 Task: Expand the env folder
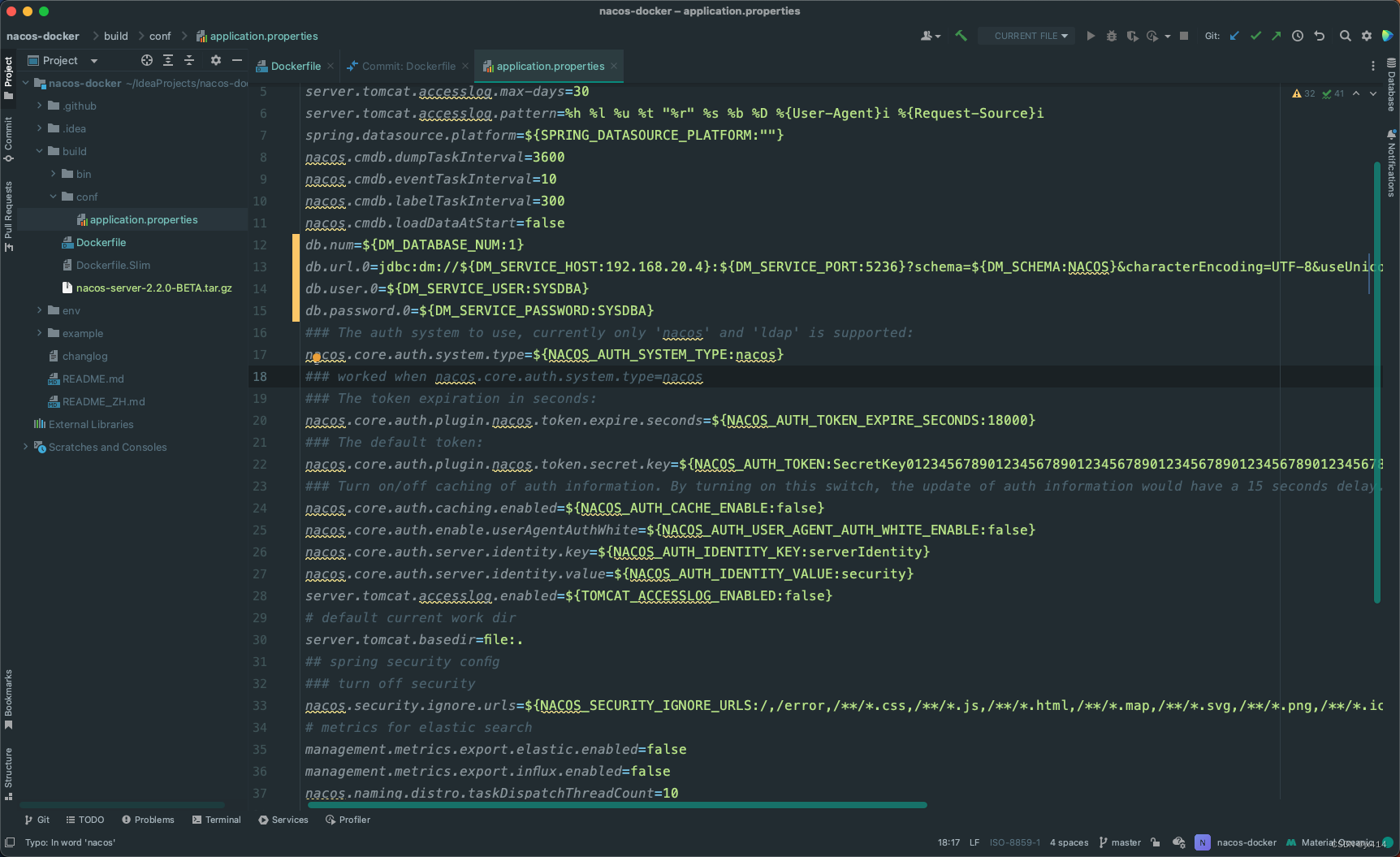(39, 310)
